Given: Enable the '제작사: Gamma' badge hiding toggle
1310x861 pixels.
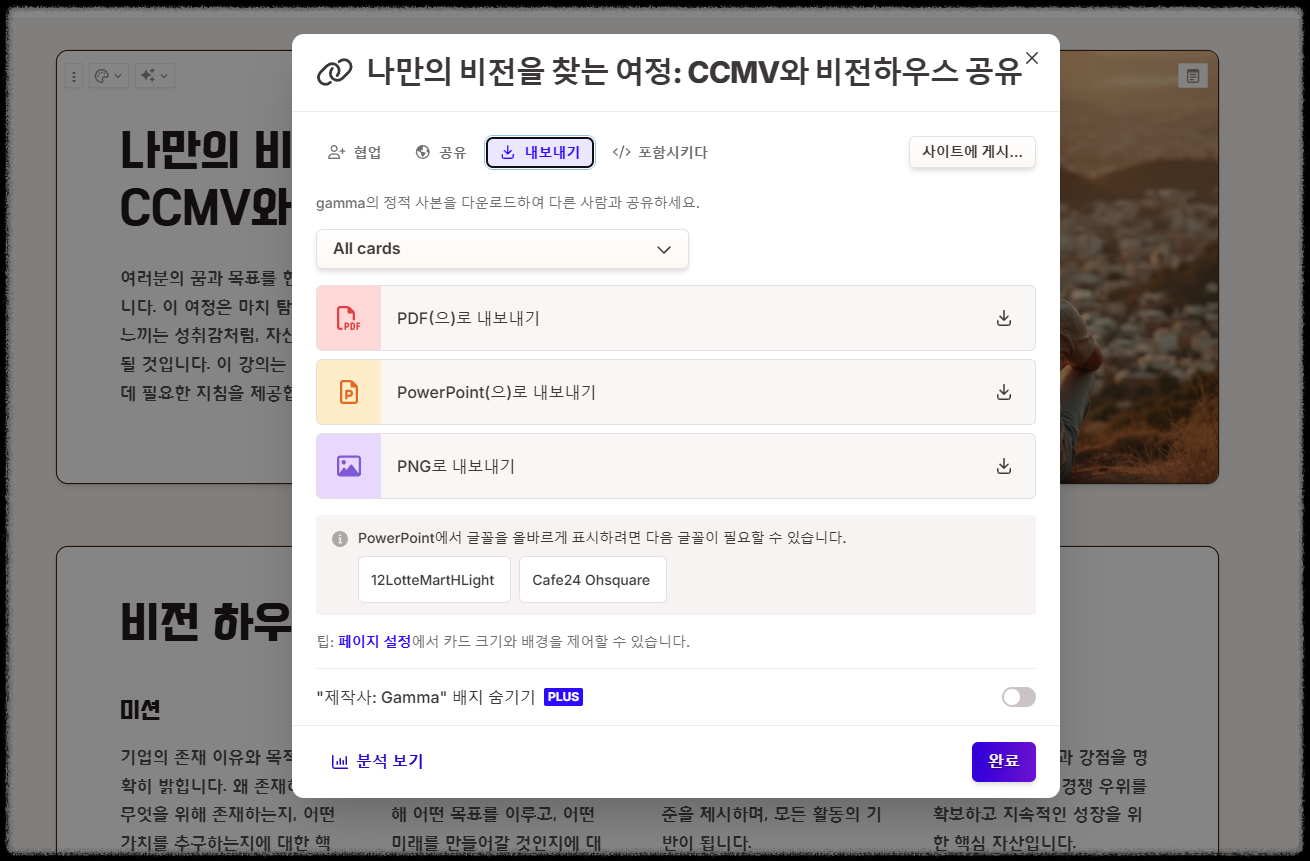Looking at the screenshot, I should coord(1018,697).
